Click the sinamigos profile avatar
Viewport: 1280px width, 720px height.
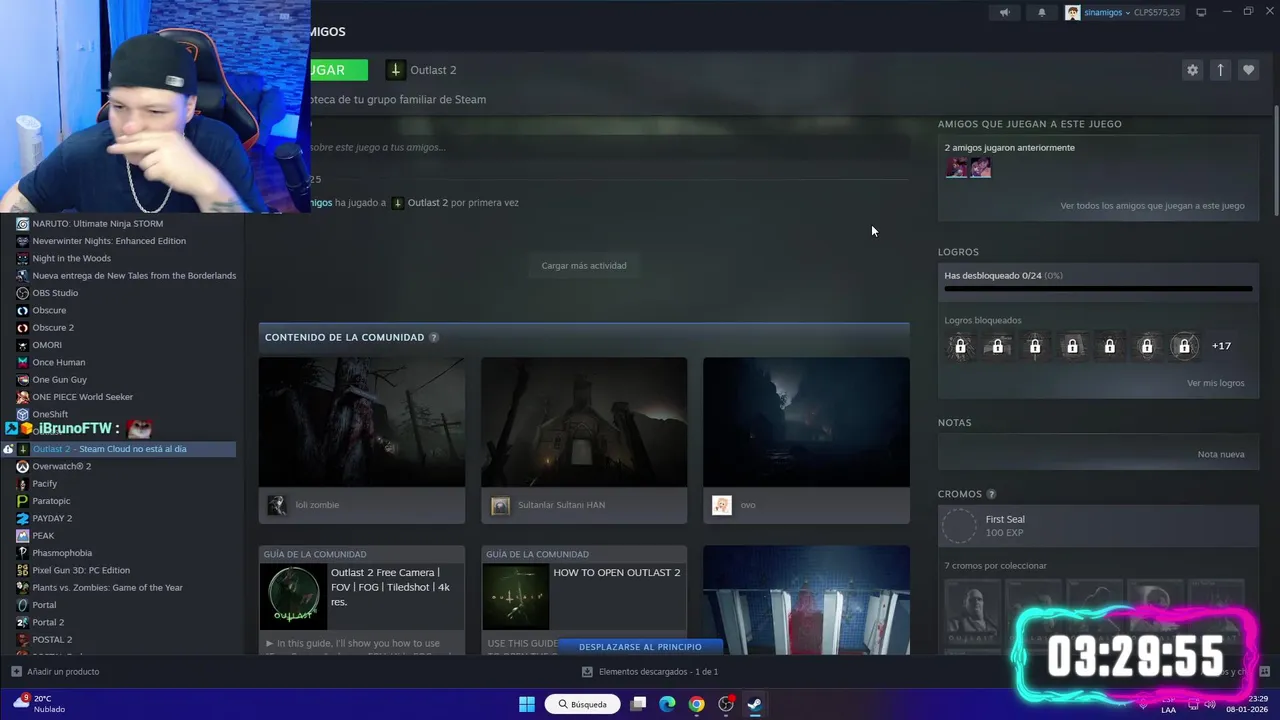pos(1073,12)
